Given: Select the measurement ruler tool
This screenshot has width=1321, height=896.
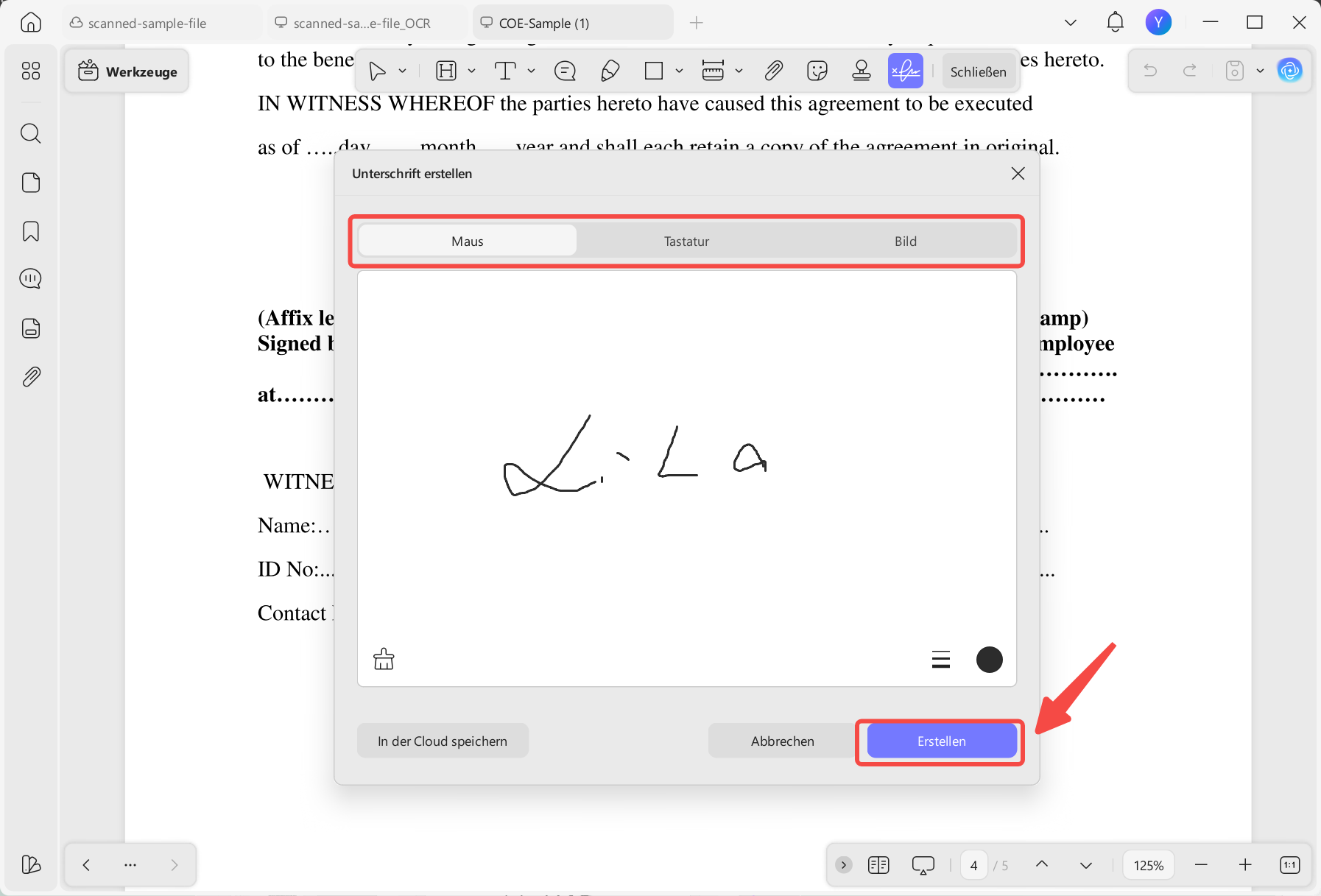Looking at the screenshot, I should 713,71.
